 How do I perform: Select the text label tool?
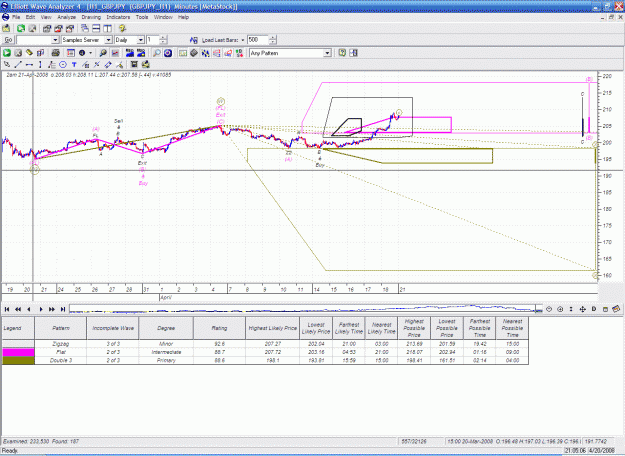point(74,64)
